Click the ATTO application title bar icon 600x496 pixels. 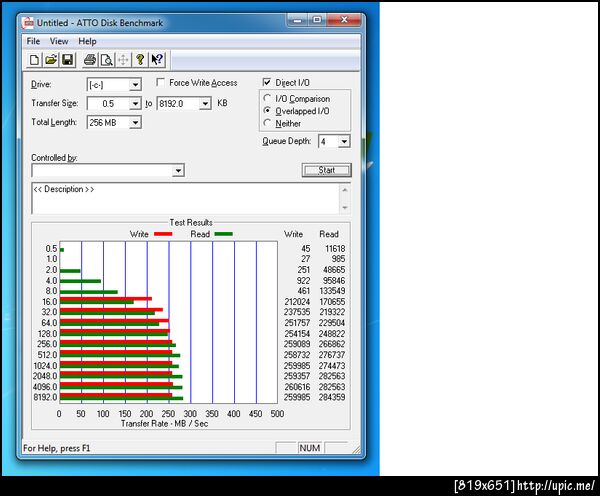click(x=28, y=23)
